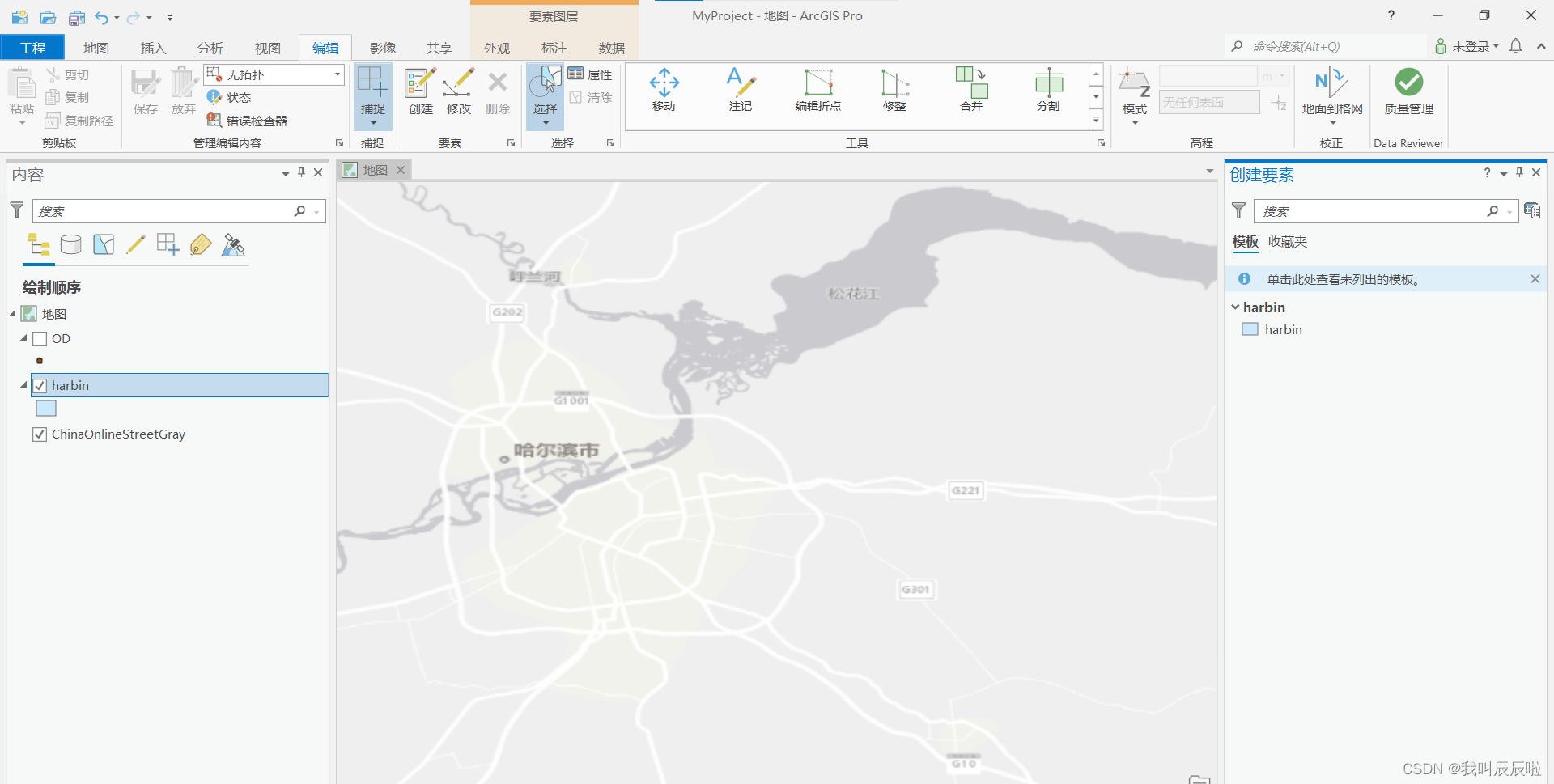
Task: Click the harbin template color swatch
Action: coord(1250,329)
